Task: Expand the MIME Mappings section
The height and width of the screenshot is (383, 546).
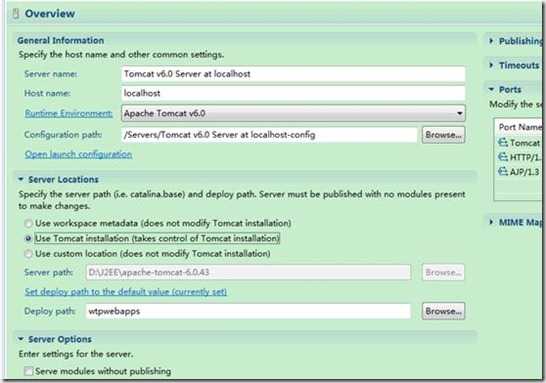Action: 491,222
